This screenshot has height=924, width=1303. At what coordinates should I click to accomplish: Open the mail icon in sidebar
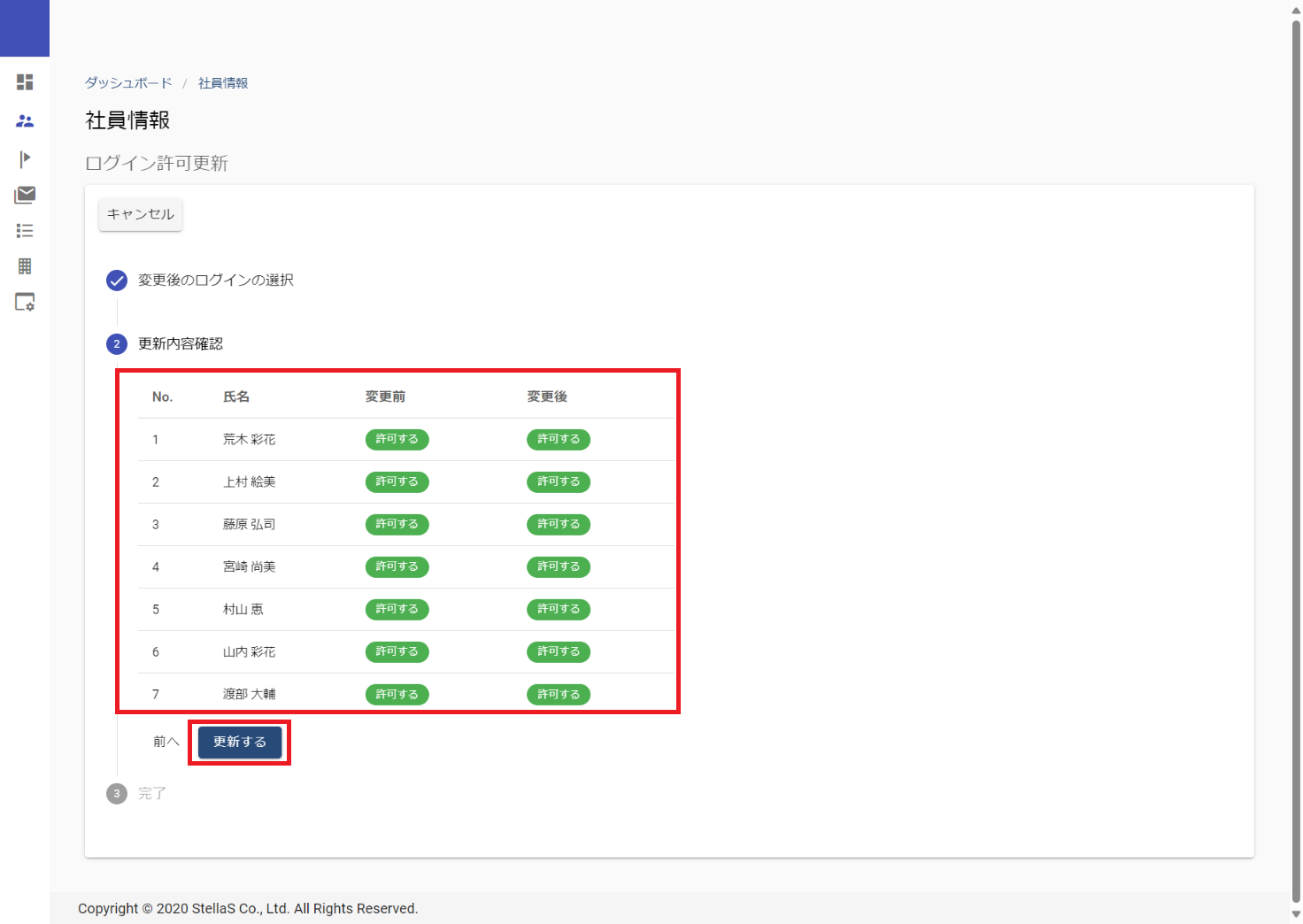pos(25,195)
